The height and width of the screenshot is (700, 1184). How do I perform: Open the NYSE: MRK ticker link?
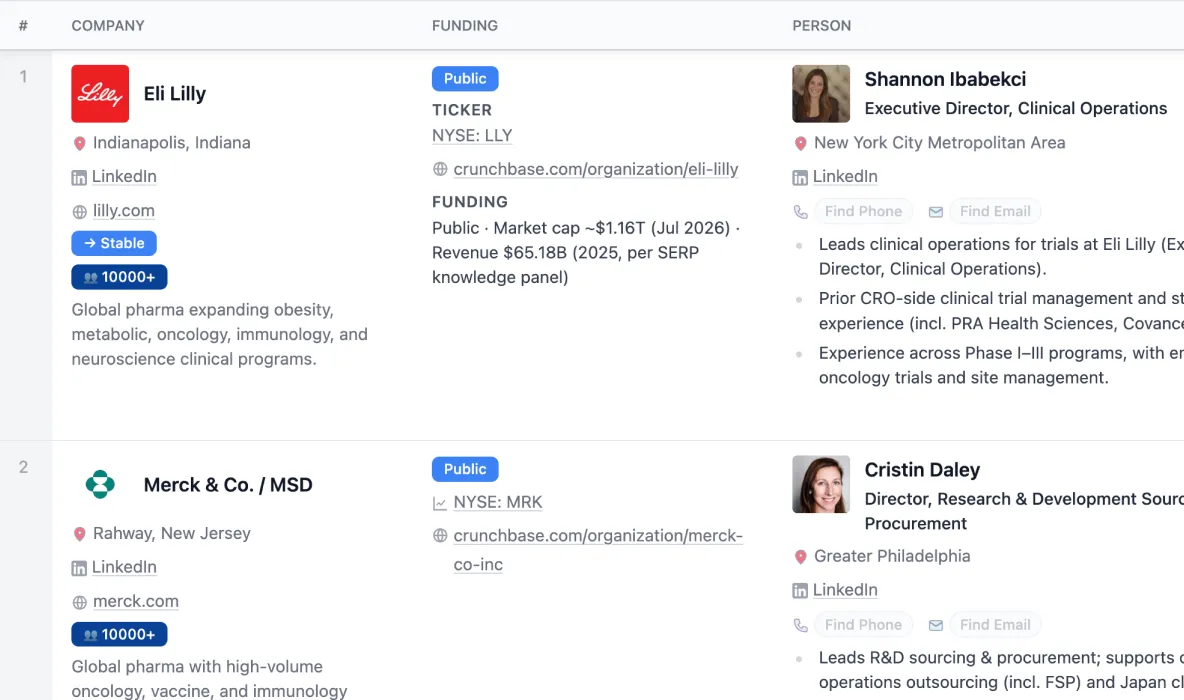[x=498, y=502]
